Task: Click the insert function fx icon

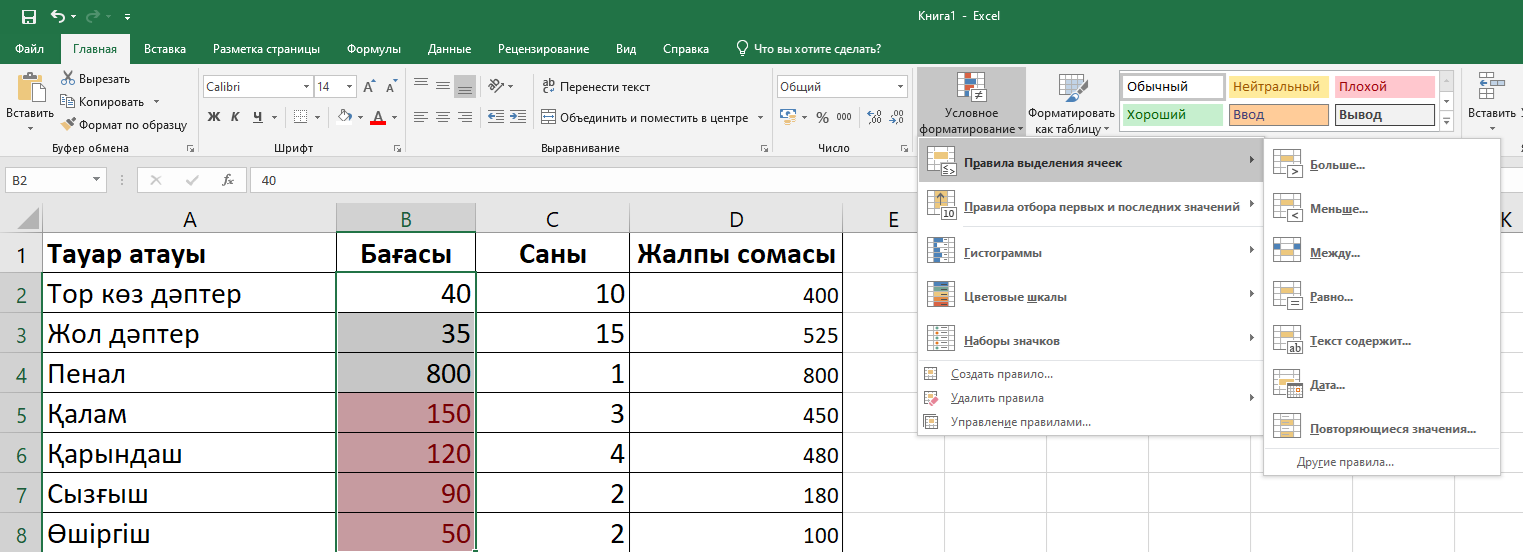Action: (228, 181)
